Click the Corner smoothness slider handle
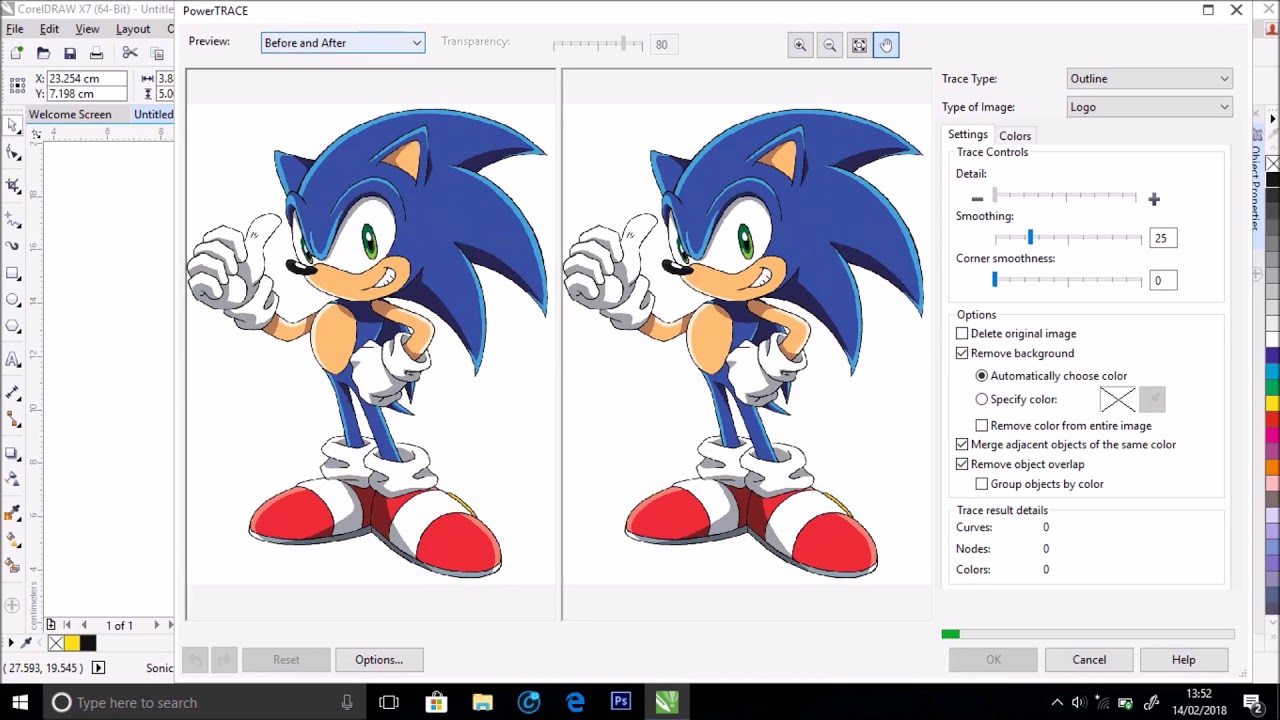Image resolution: width=1280 pixels, height=720 pixels. 995,280
